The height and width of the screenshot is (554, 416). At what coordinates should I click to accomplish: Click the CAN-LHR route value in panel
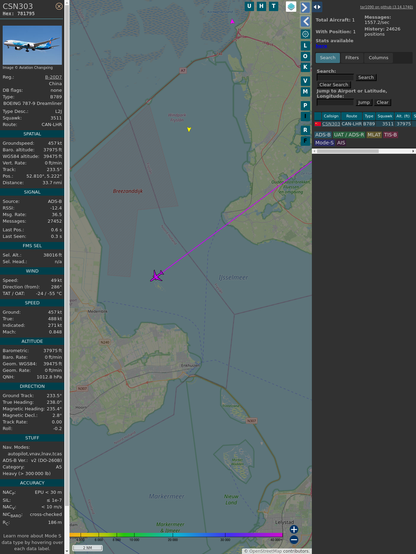(x=52, y=125)
